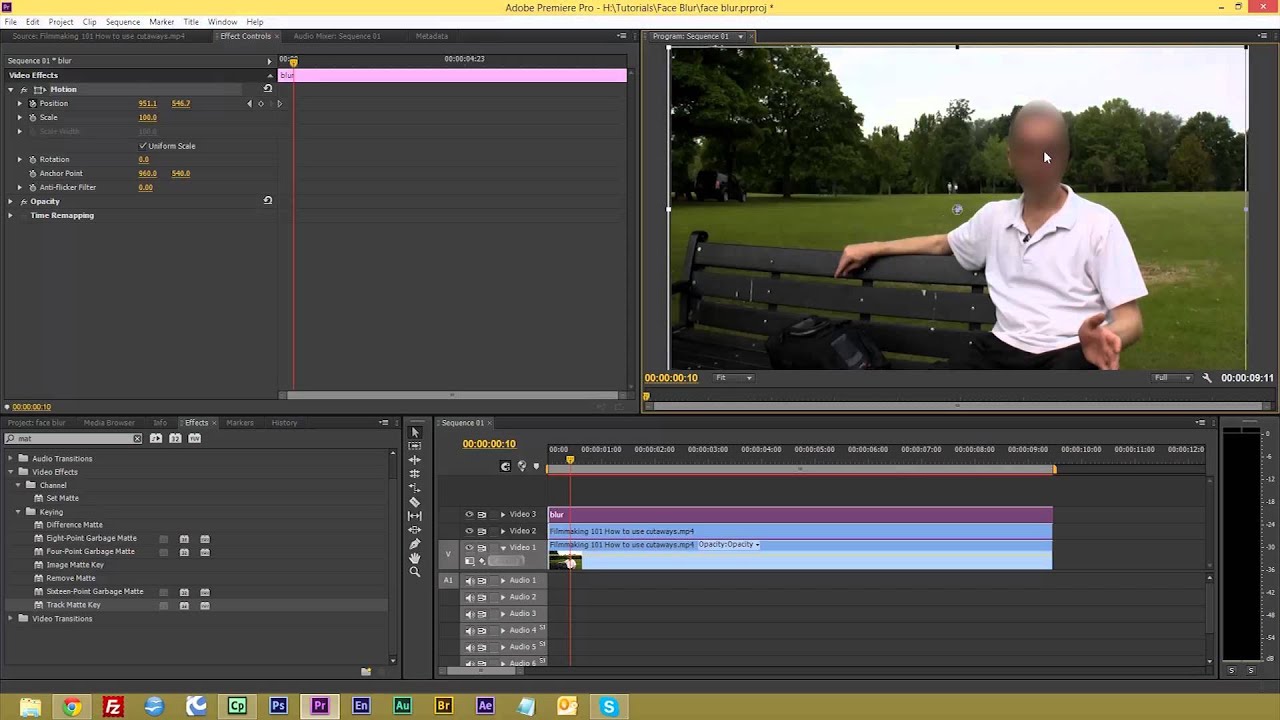Click the timeline Add Marker icon
1280x720 pixels.
tap(536, 466)
